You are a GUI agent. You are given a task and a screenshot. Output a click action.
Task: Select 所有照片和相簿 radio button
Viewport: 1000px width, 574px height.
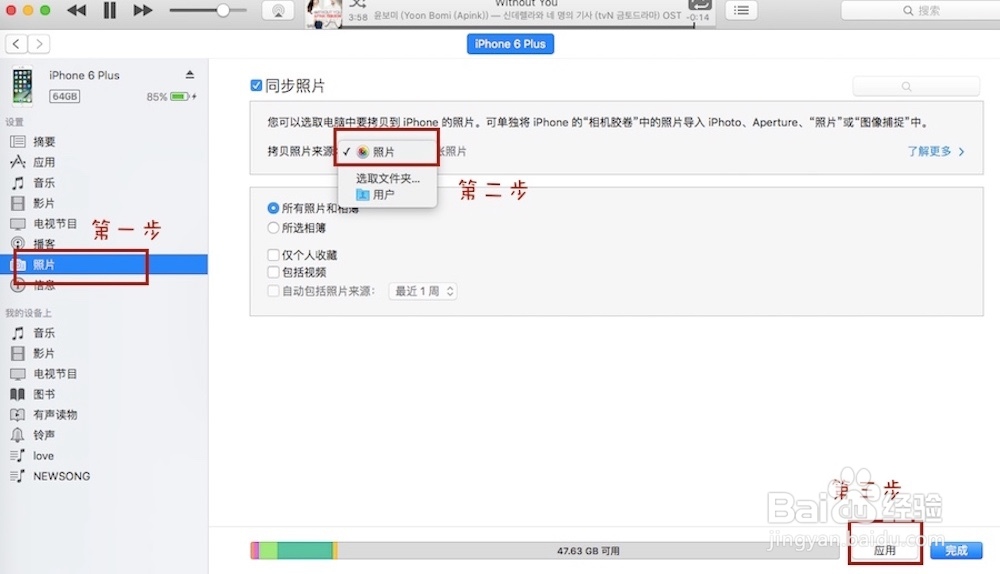(273, 209)
